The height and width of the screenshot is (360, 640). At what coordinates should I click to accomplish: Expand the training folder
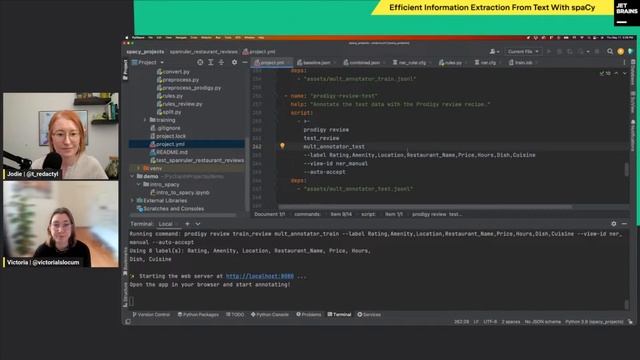(145, 120)
